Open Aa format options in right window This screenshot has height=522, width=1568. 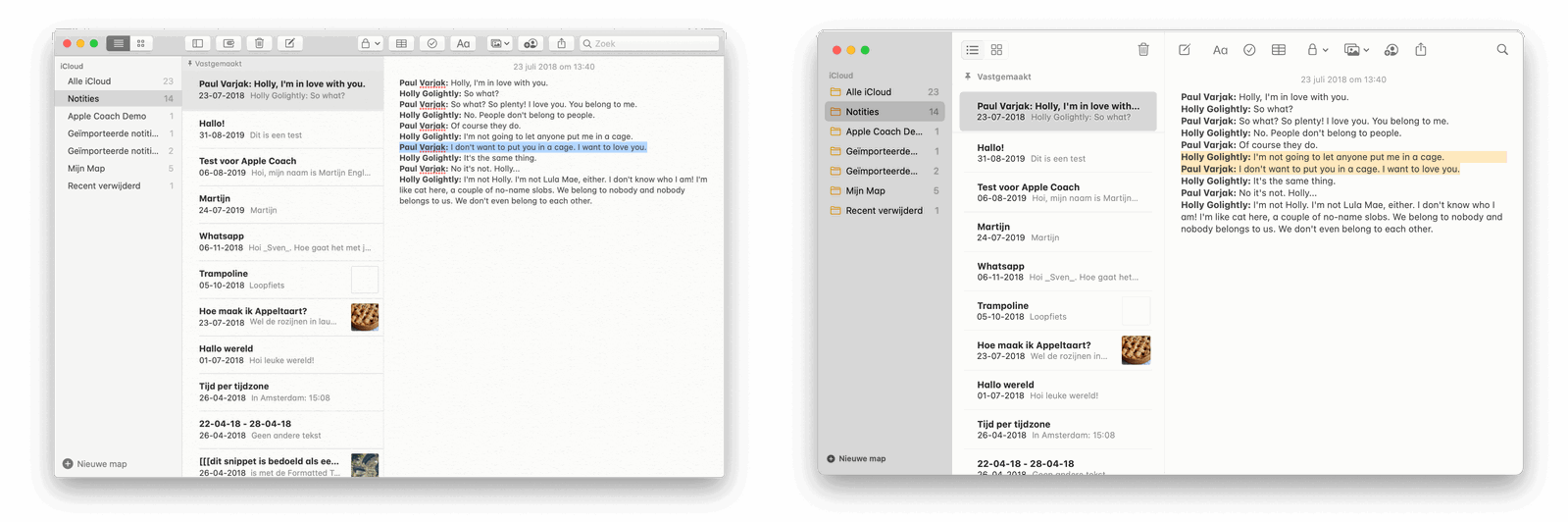[1220, 50]
